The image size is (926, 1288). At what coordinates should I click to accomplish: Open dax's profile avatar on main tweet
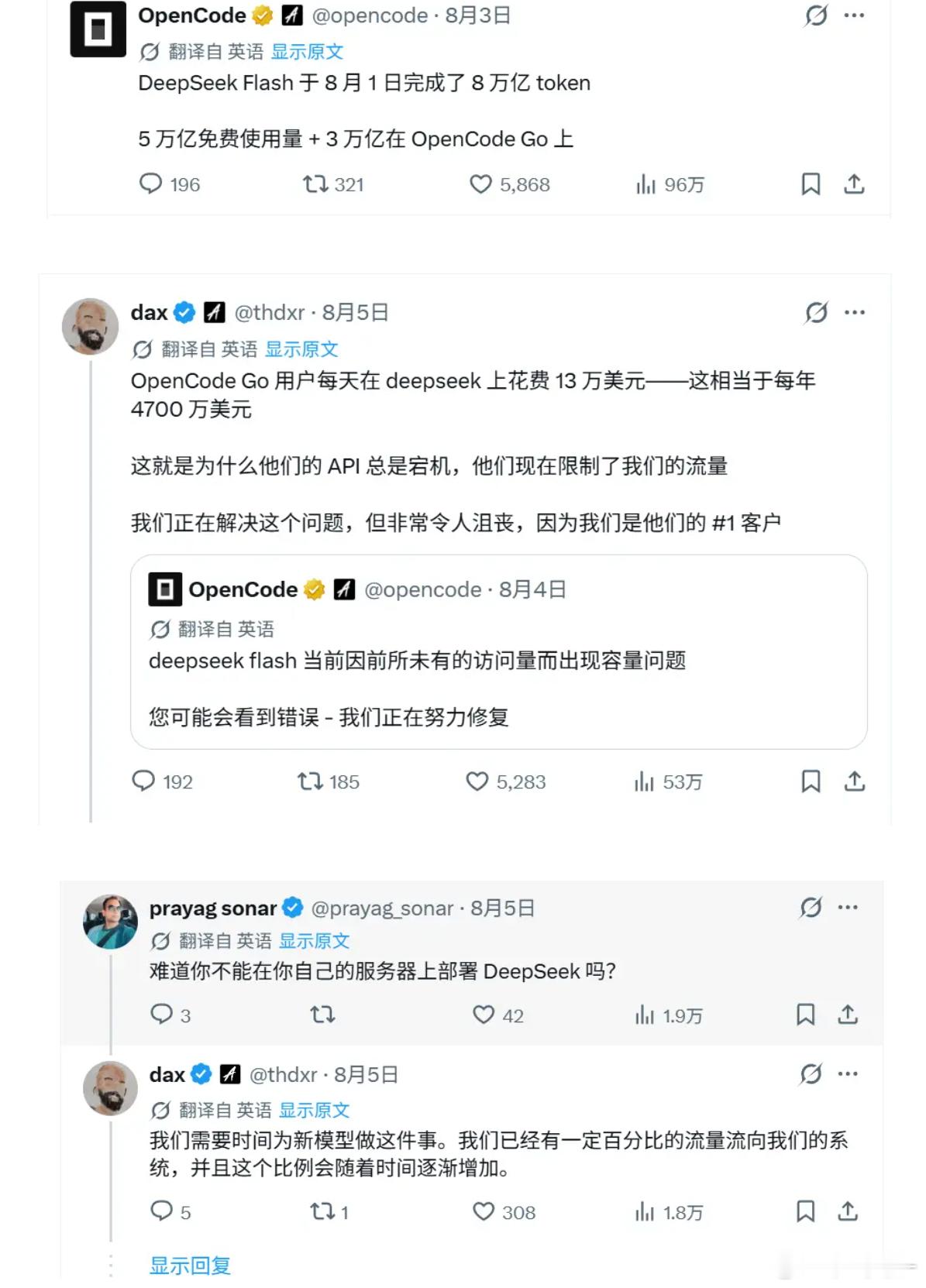coord(90,326)
